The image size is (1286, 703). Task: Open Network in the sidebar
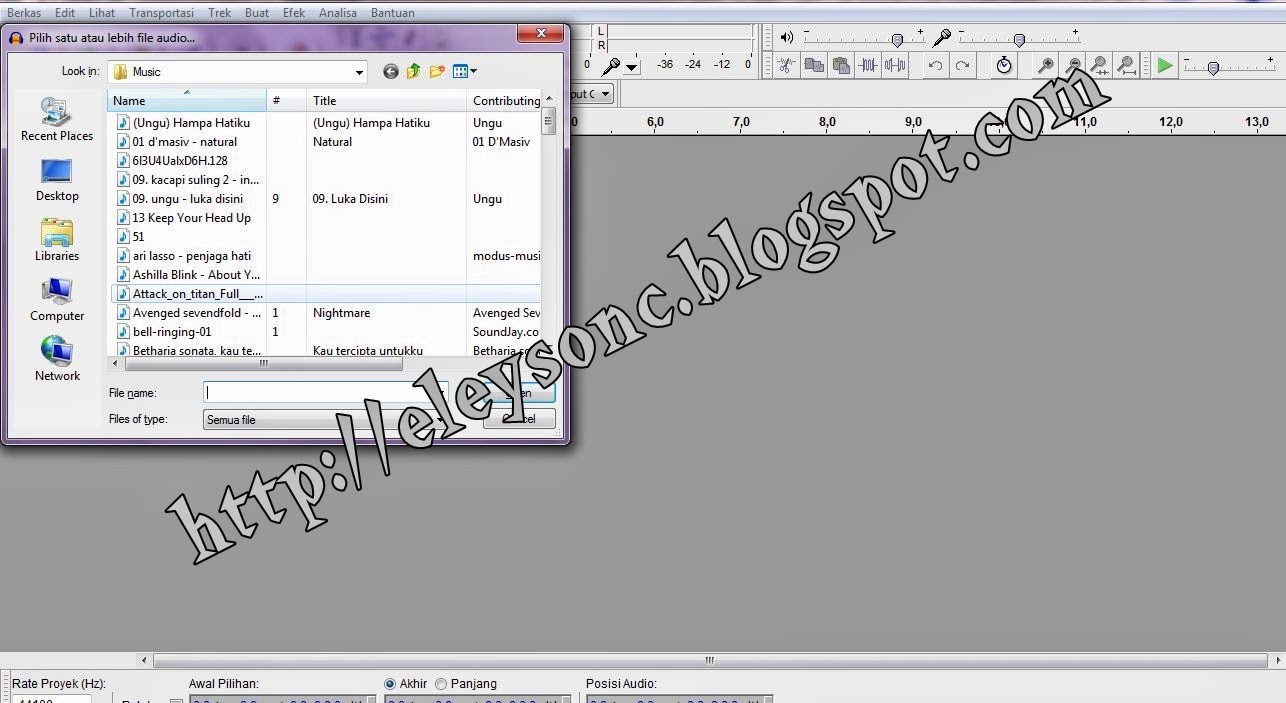point(57,360)
